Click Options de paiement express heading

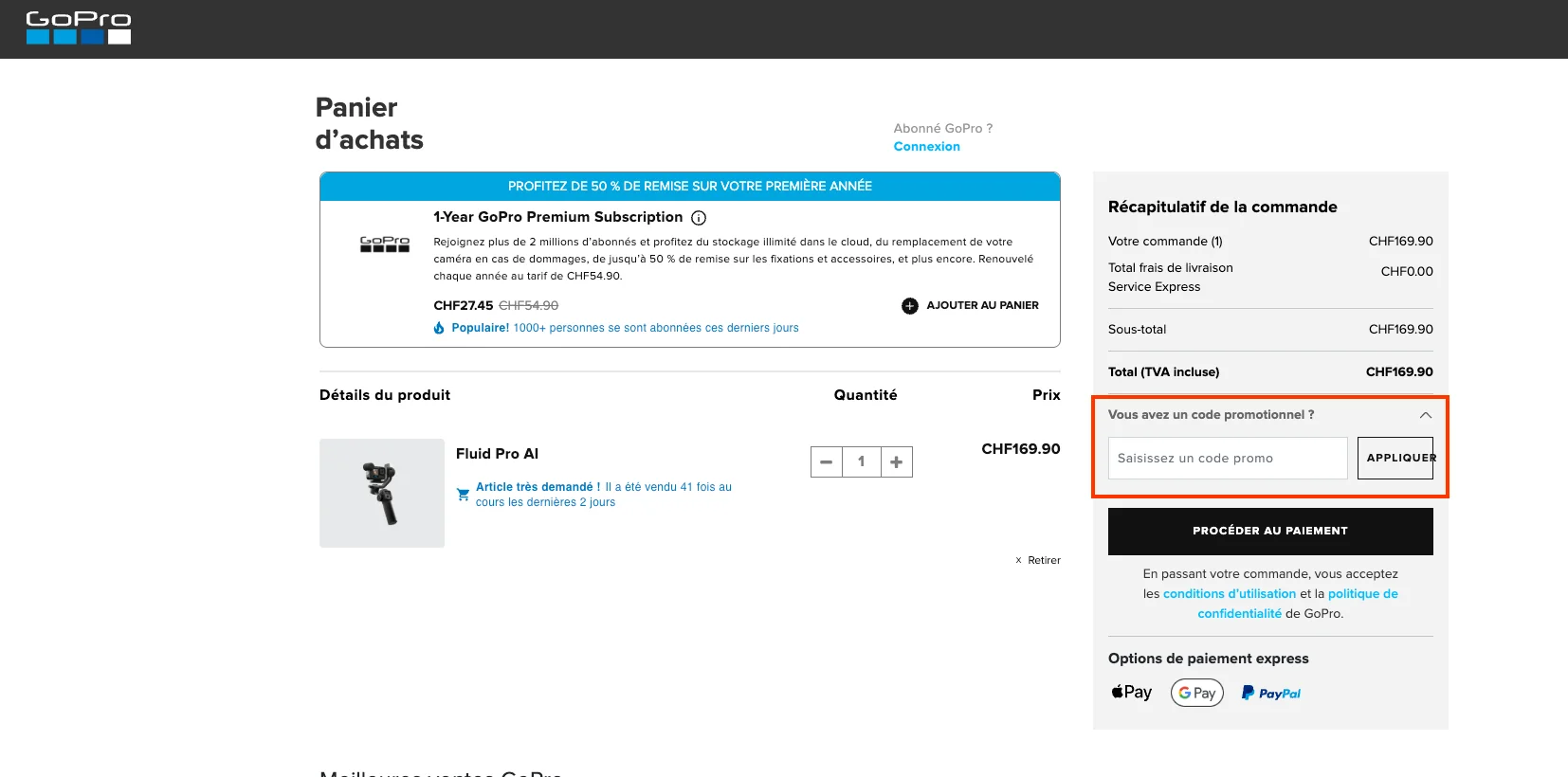click(1209, 659)
